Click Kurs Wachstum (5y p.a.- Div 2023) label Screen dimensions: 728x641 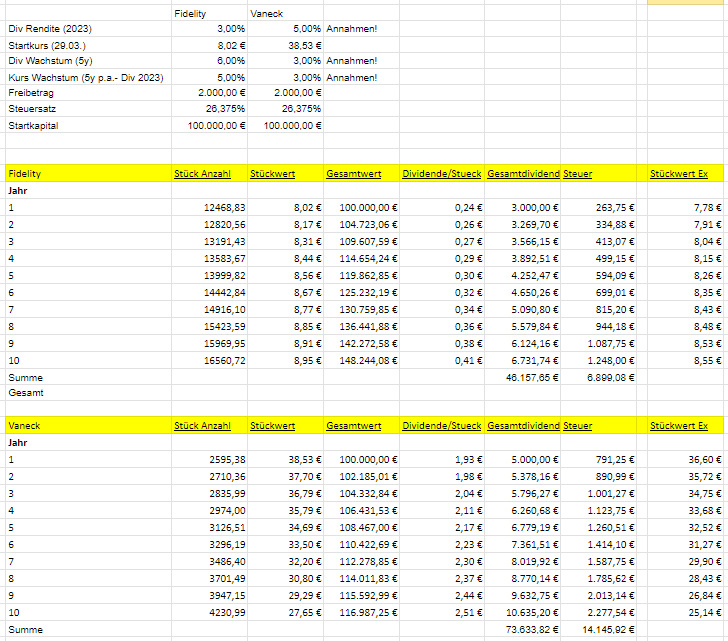86,78
